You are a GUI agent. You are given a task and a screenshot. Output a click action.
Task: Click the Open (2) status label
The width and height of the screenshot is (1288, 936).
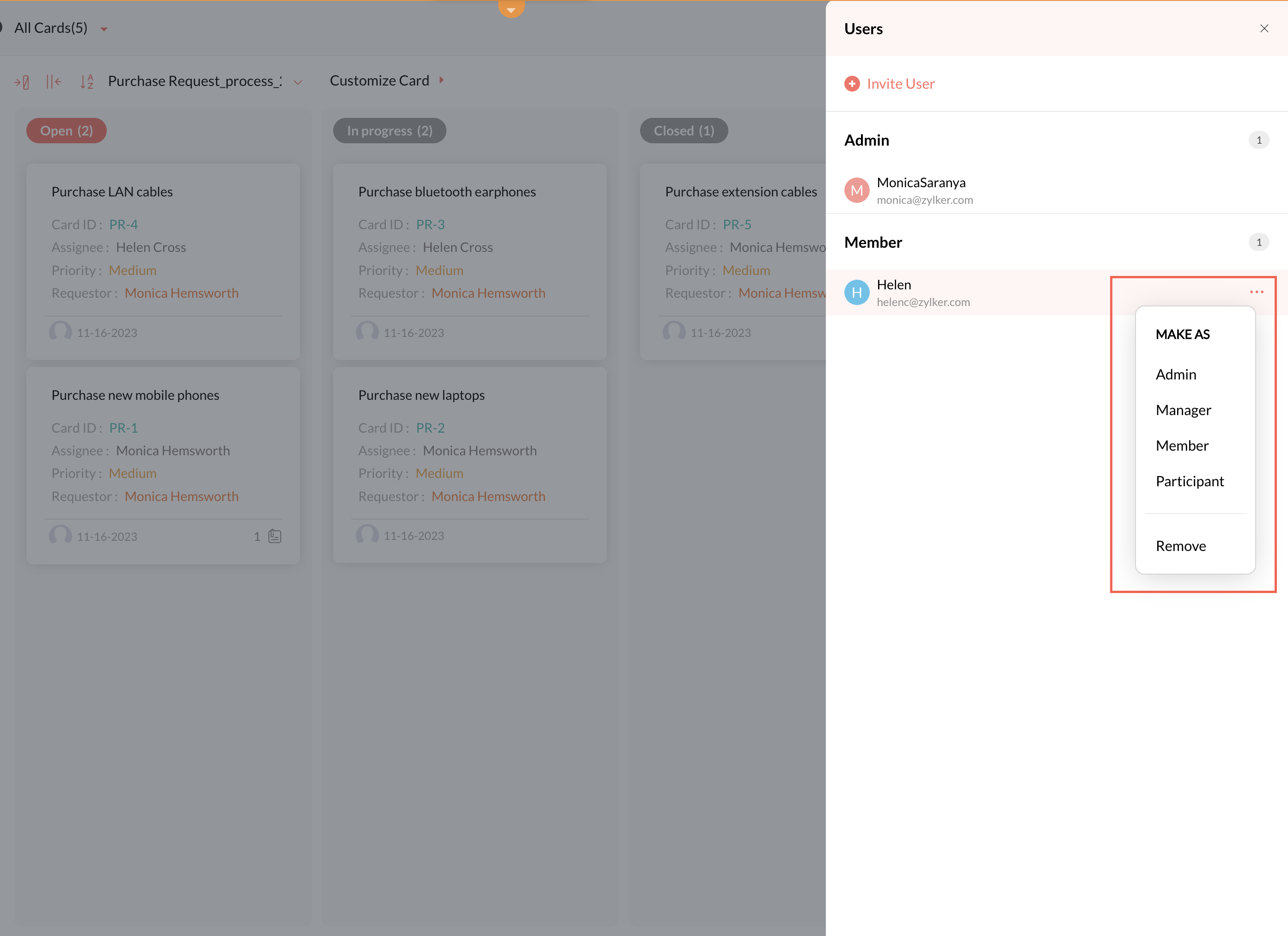pos(67,131)
